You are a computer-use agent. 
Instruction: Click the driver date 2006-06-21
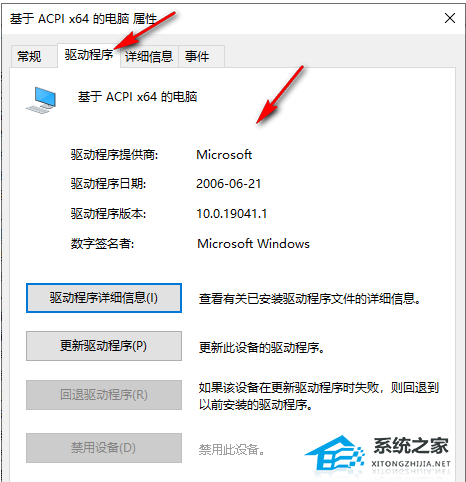(229, 184)
